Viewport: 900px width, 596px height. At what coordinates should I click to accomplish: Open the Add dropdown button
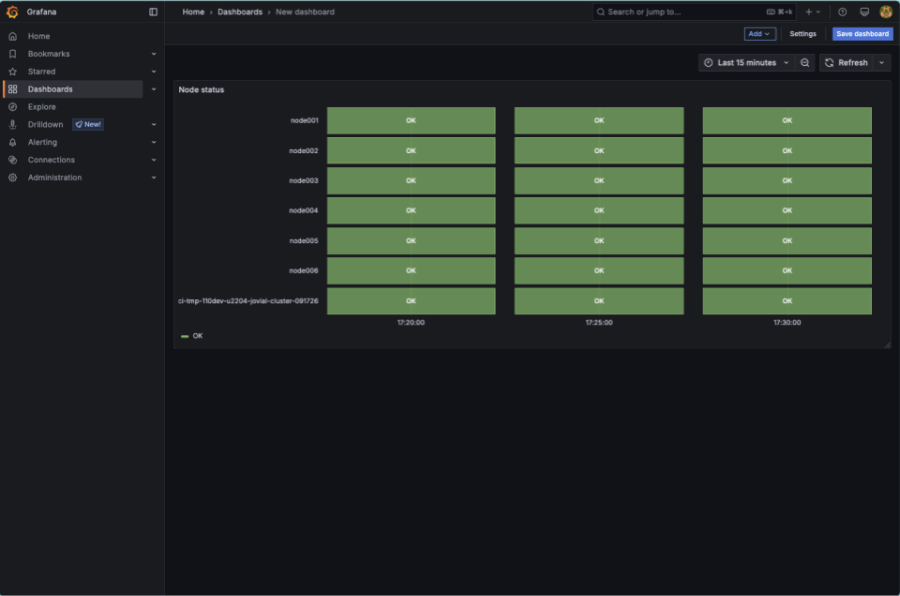click(760, 34)
